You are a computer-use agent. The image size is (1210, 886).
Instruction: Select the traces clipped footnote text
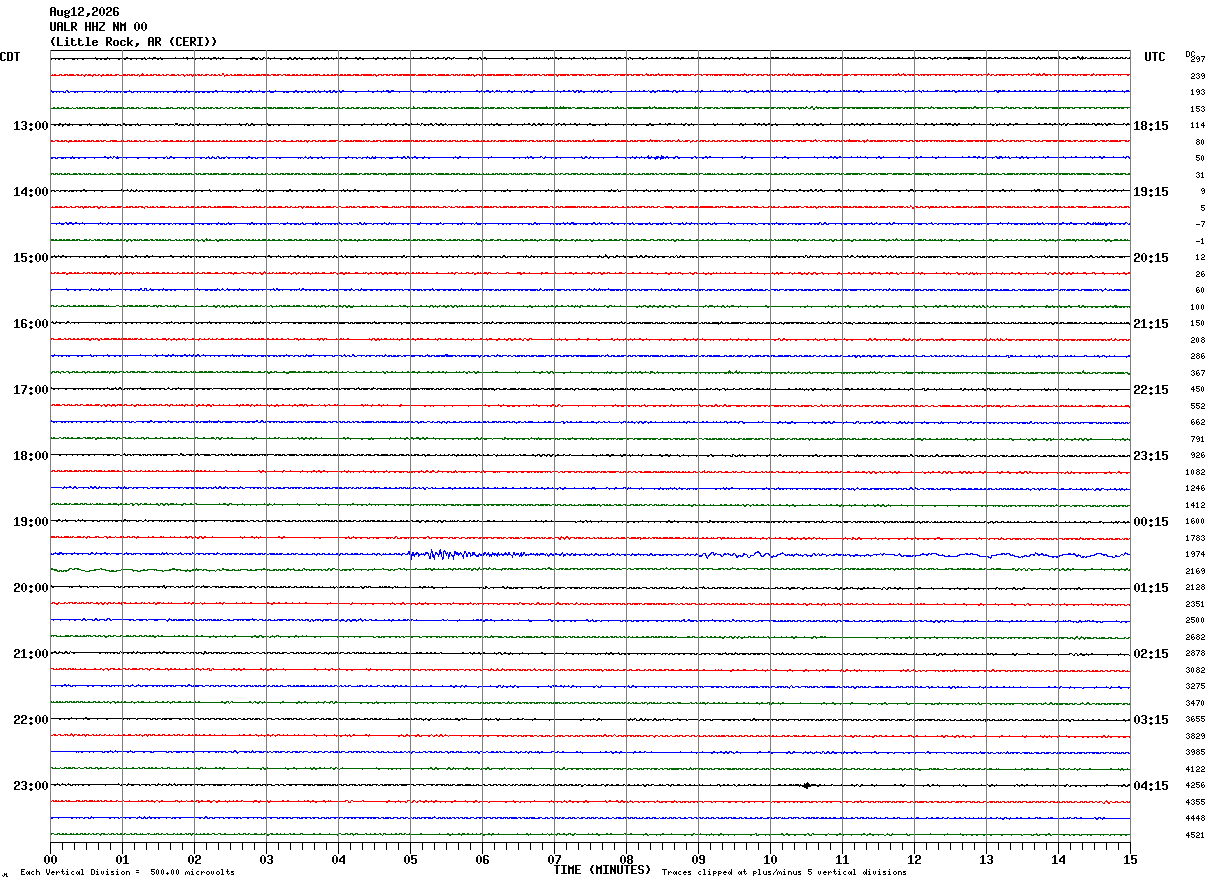[784, 873]
